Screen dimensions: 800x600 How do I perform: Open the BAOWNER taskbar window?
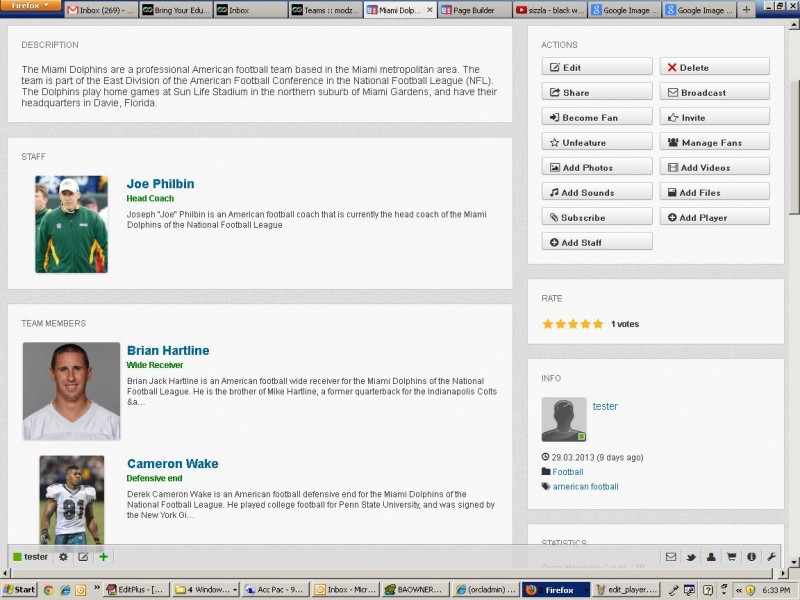coord(414,590)
